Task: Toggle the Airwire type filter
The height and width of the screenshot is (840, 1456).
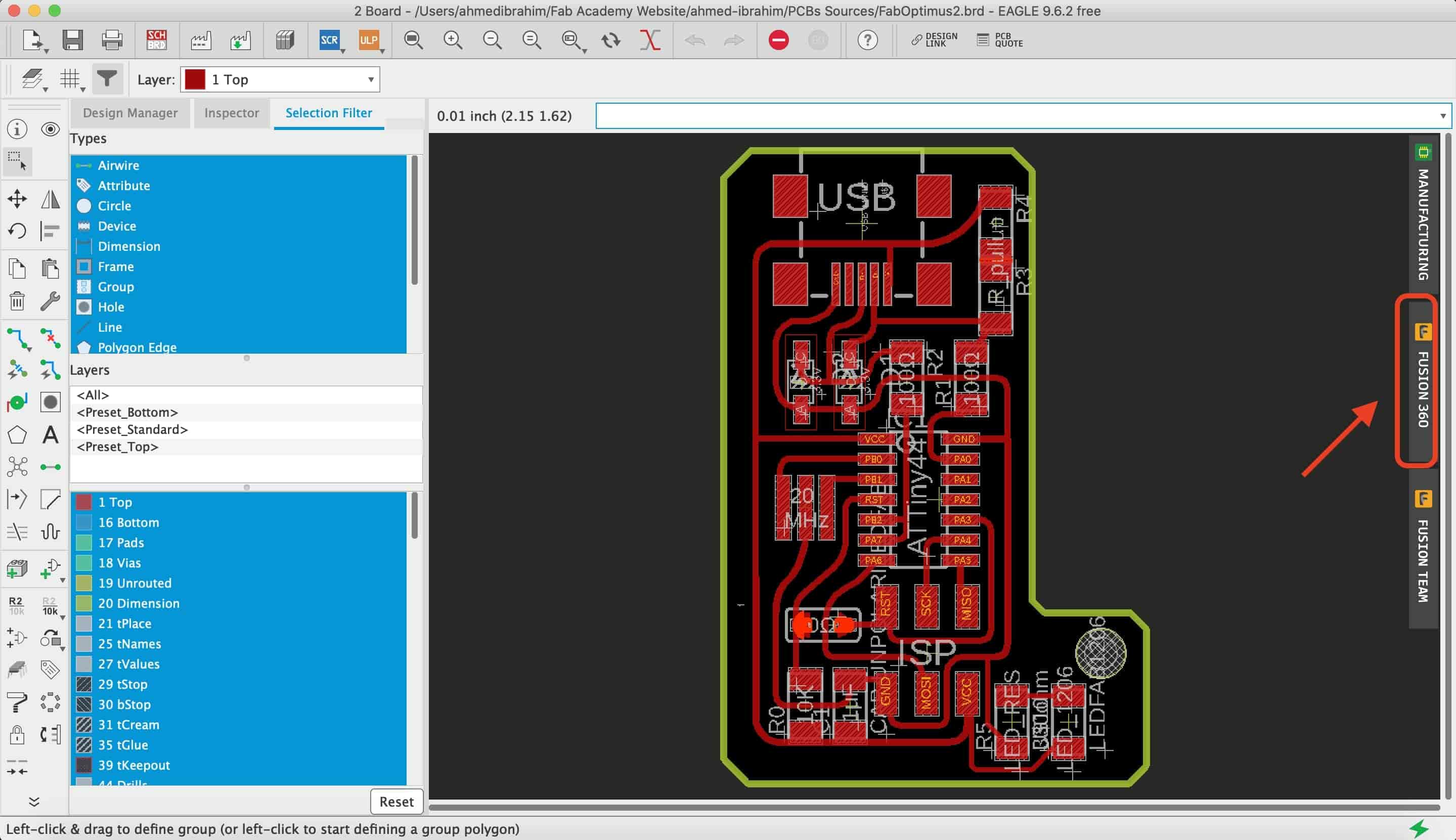Action: pyautogui.click(x=238, y=165)
